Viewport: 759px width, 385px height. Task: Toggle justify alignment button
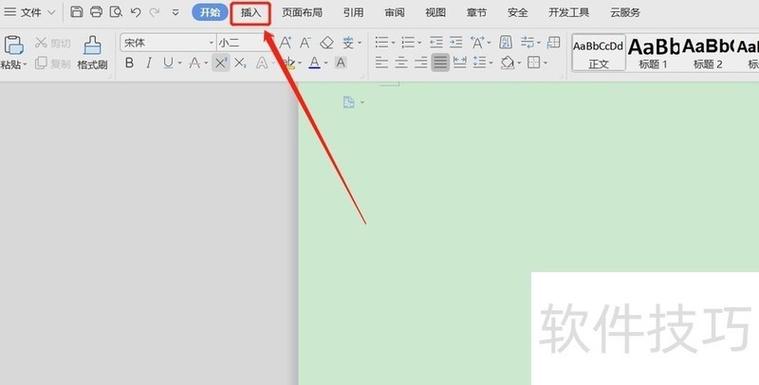440,62
